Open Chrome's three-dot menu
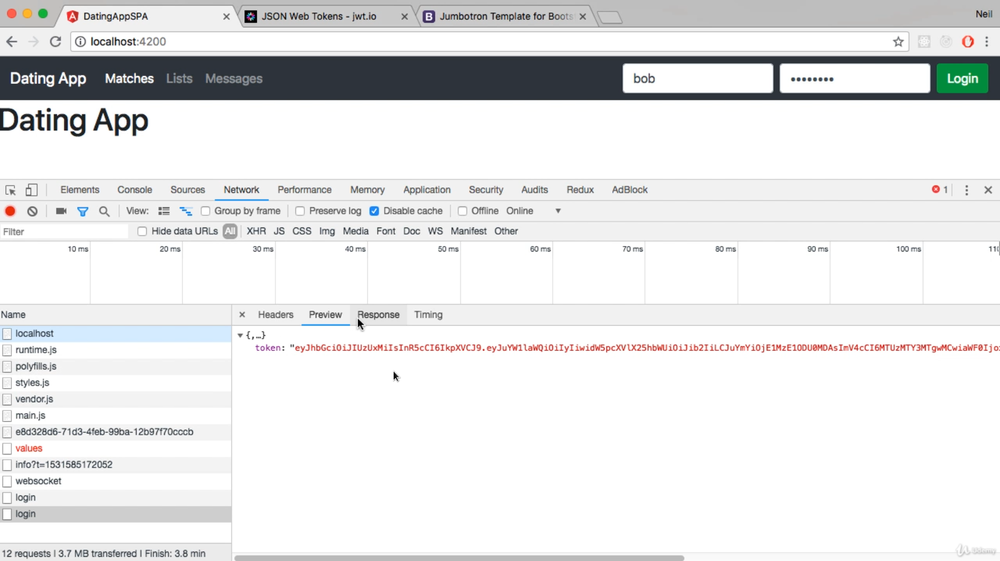Image resolution: width=1000 pixels, height=561 pixels. point(987,41)
